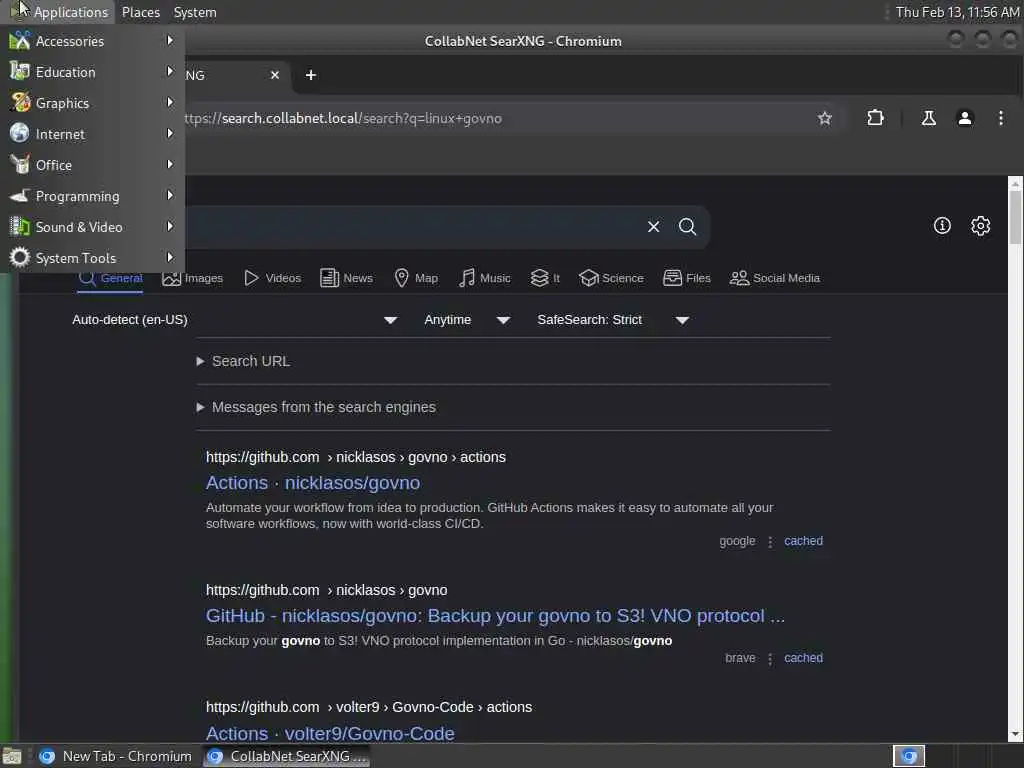Open the Sound & Video submenu
The width and height of the screenshot is (1024, 768).
click(x=92, y=227)
